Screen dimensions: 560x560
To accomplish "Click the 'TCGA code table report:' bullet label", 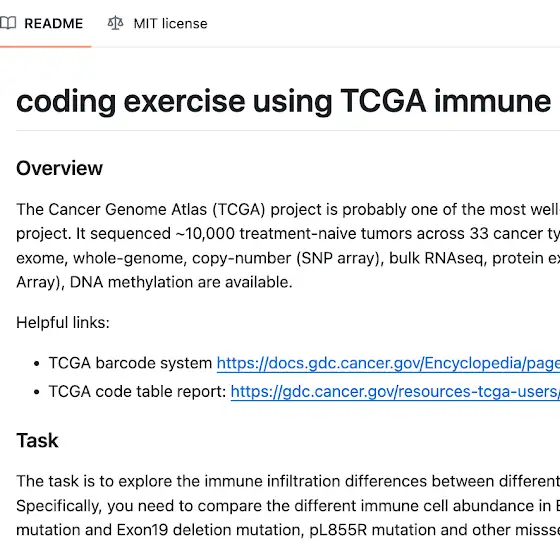I will [x=138, y=392].
